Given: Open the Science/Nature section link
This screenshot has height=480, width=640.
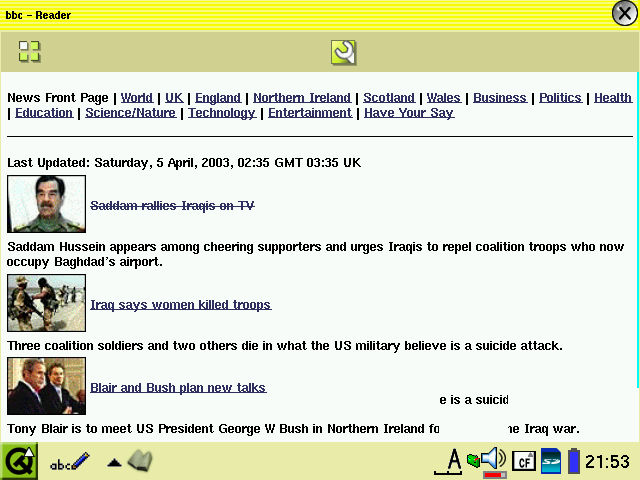Looking at the screenshot, I should click(x=131, y=113).
